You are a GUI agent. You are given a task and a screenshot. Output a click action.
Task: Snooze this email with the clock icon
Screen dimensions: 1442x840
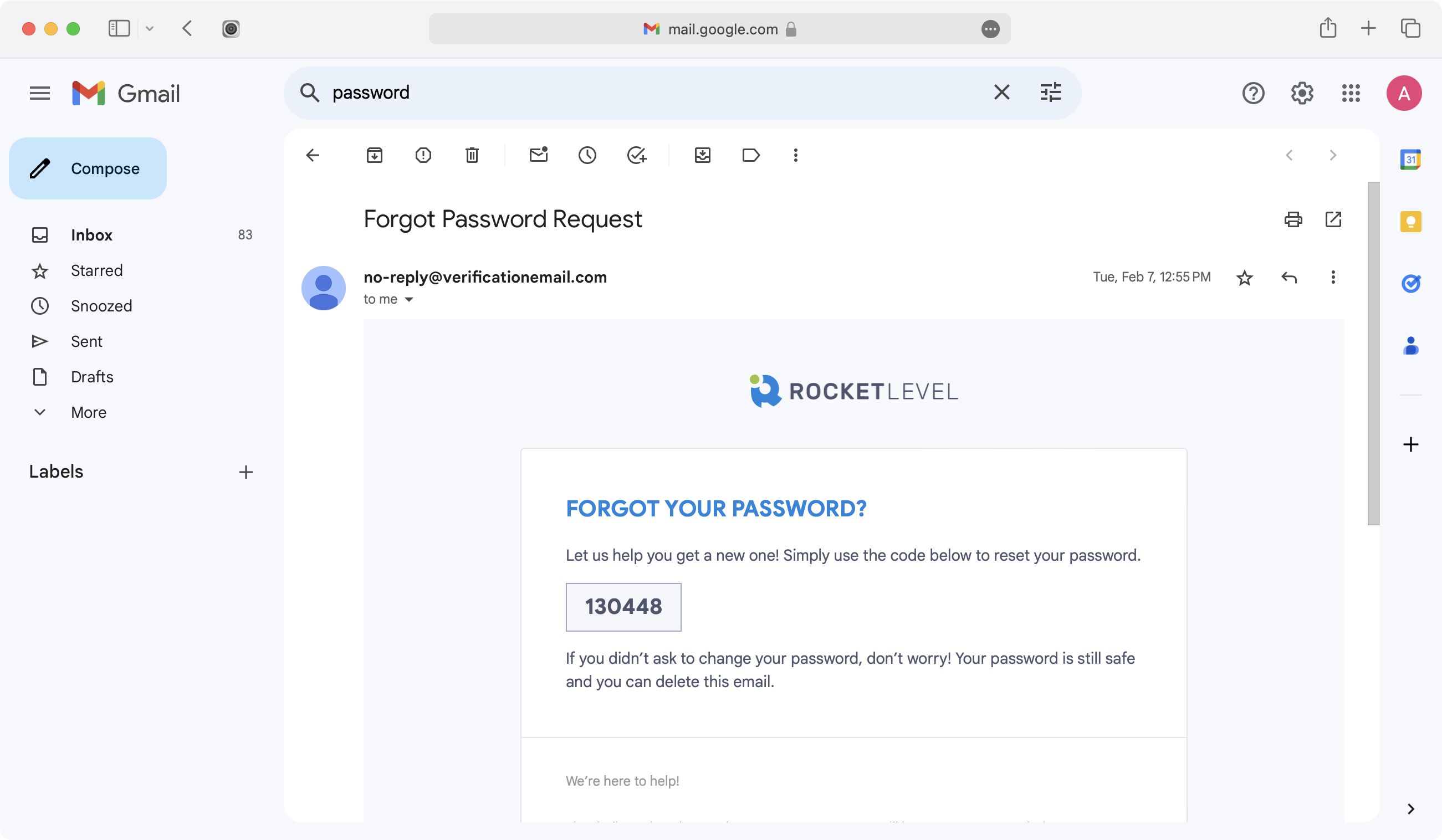coord(587,155)
